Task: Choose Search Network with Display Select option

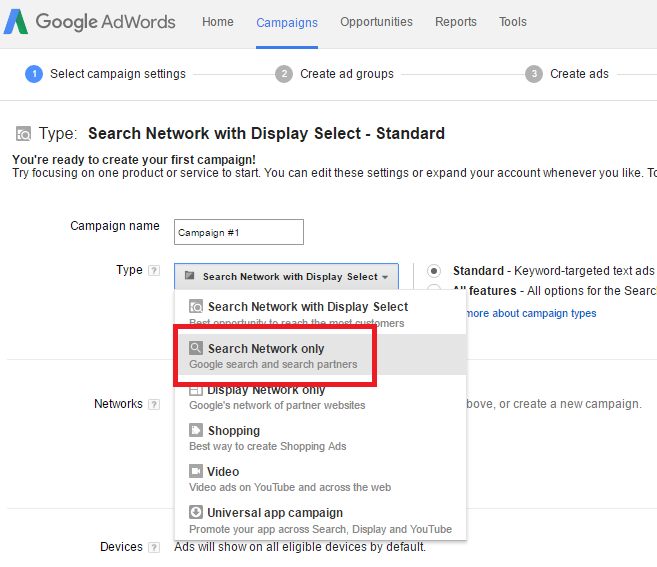Action: click(321, 313)
